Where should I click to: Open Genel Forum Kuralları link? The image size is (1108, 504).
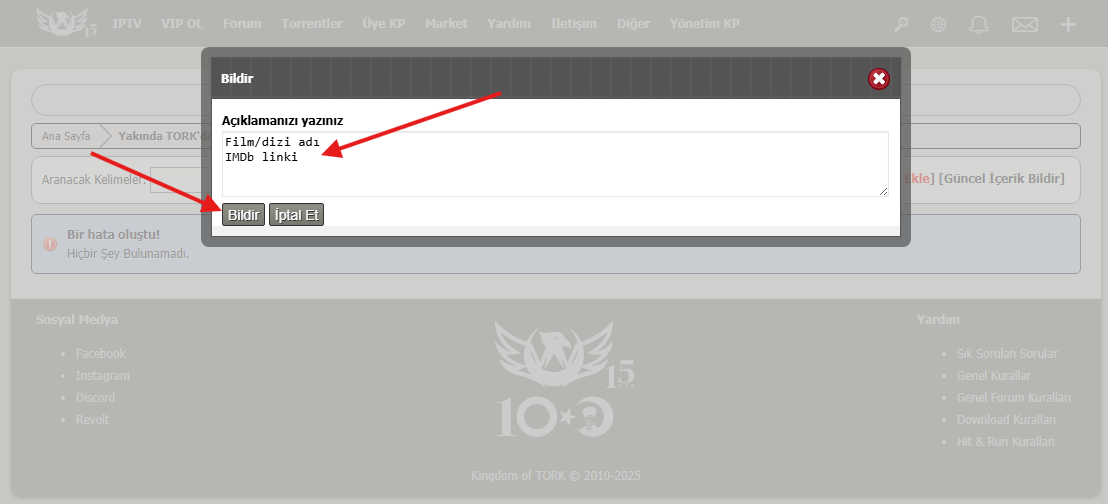coord(1014,397)
